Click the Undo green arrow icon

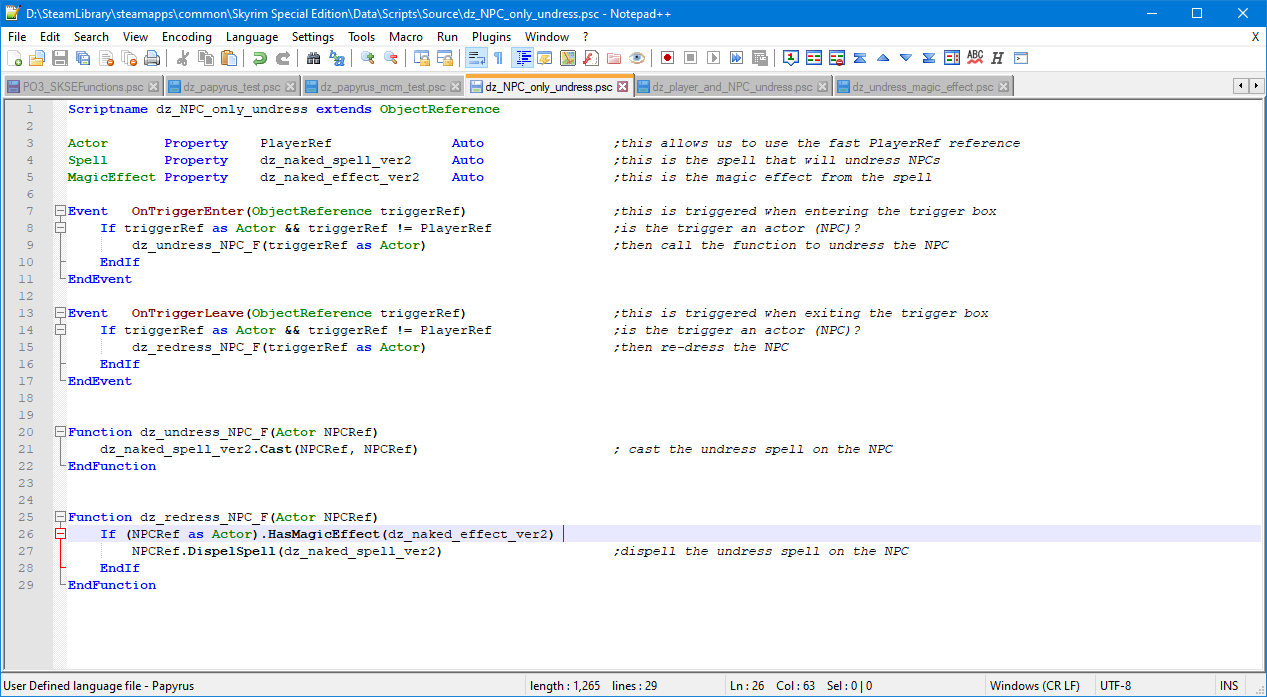point(259,58)
